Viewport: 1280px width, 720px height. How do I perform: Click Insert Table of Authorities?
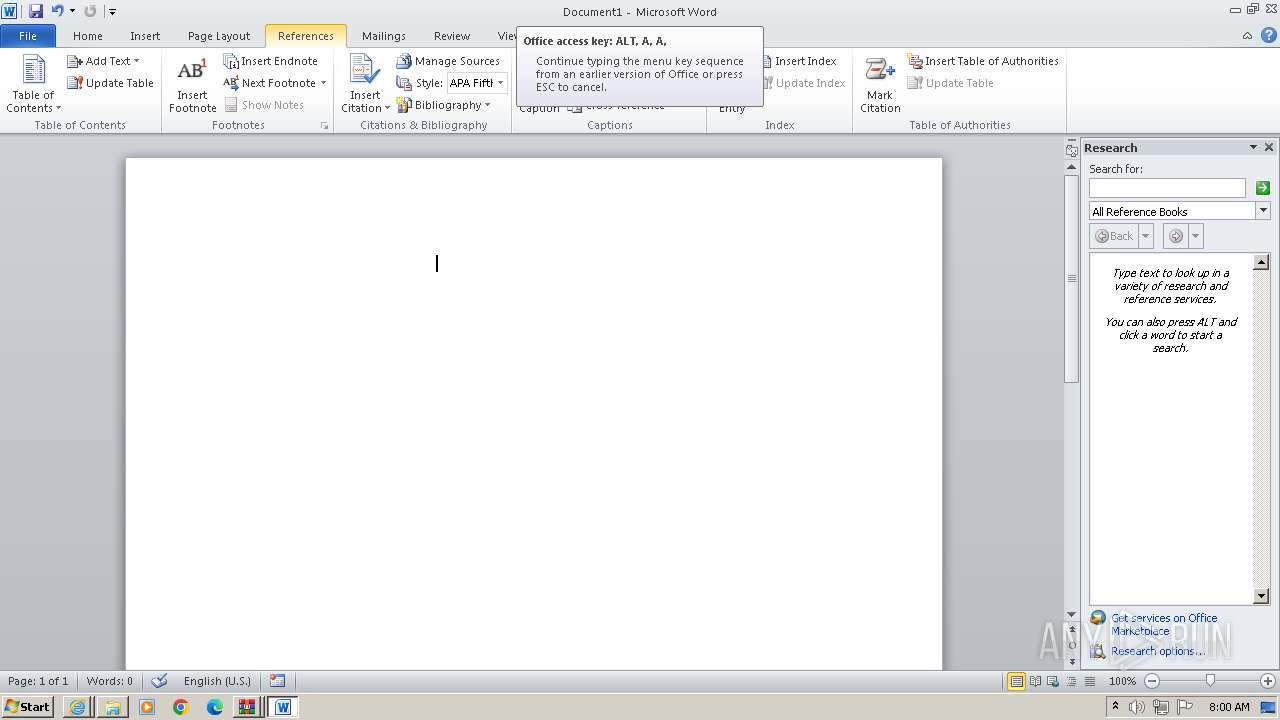(x=983, y=61)
